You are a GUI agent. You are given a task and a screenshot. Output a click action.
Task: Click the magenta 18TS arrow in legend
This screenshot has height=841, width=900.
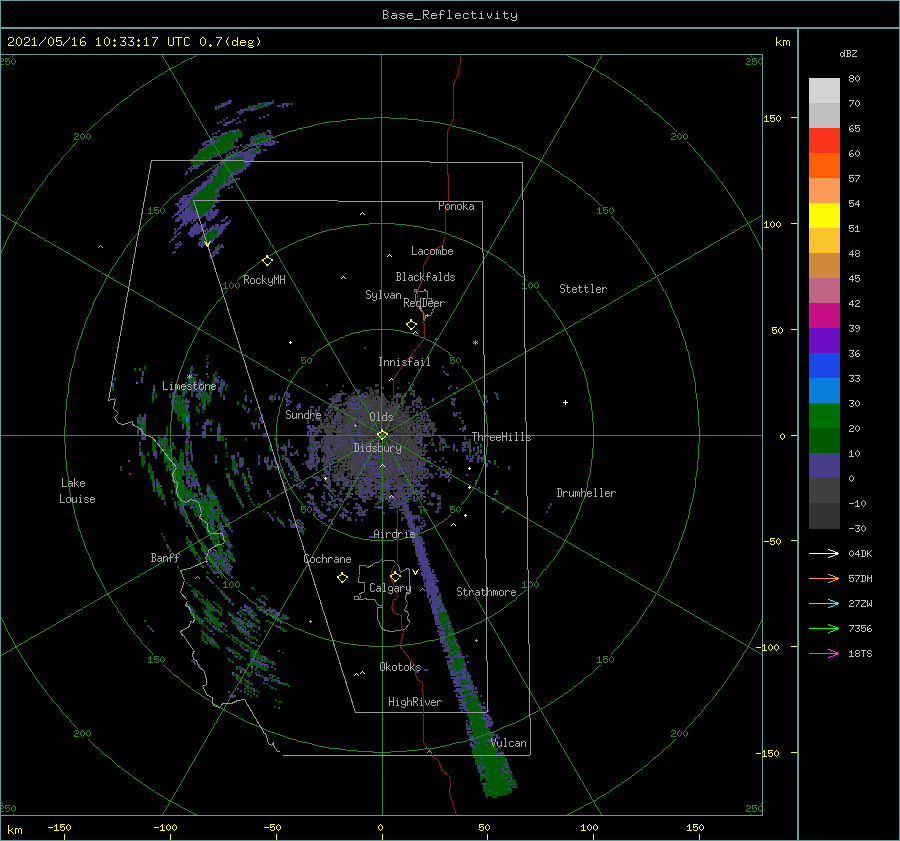(824, 653)
